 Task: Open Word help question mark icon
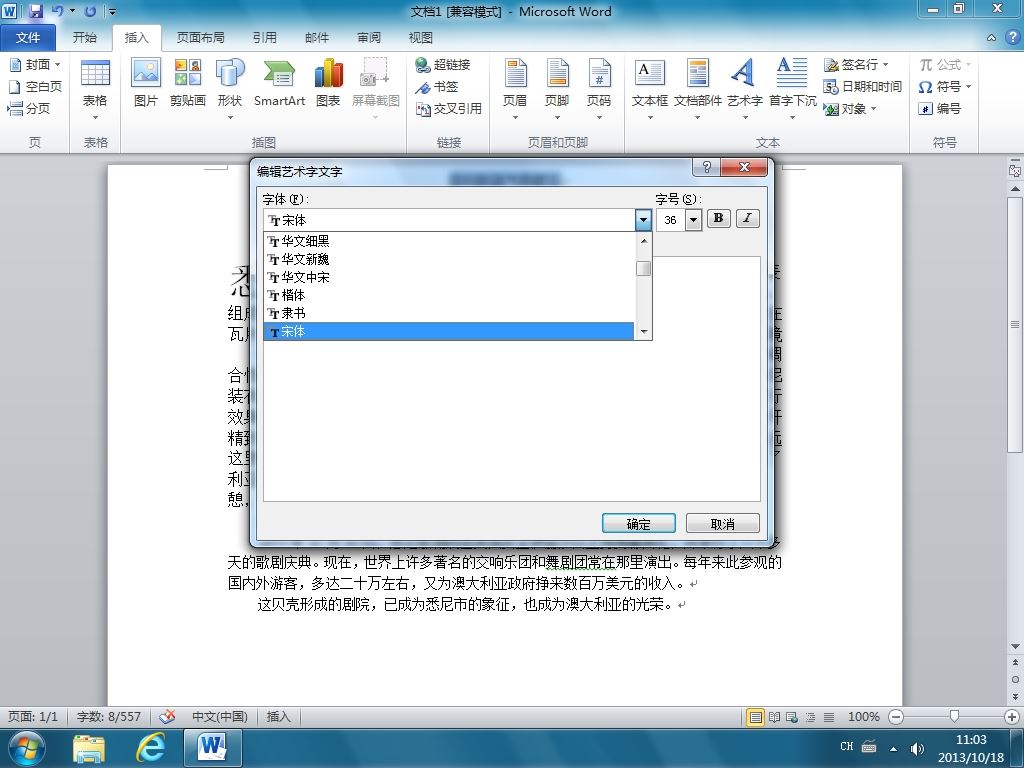1012,38
